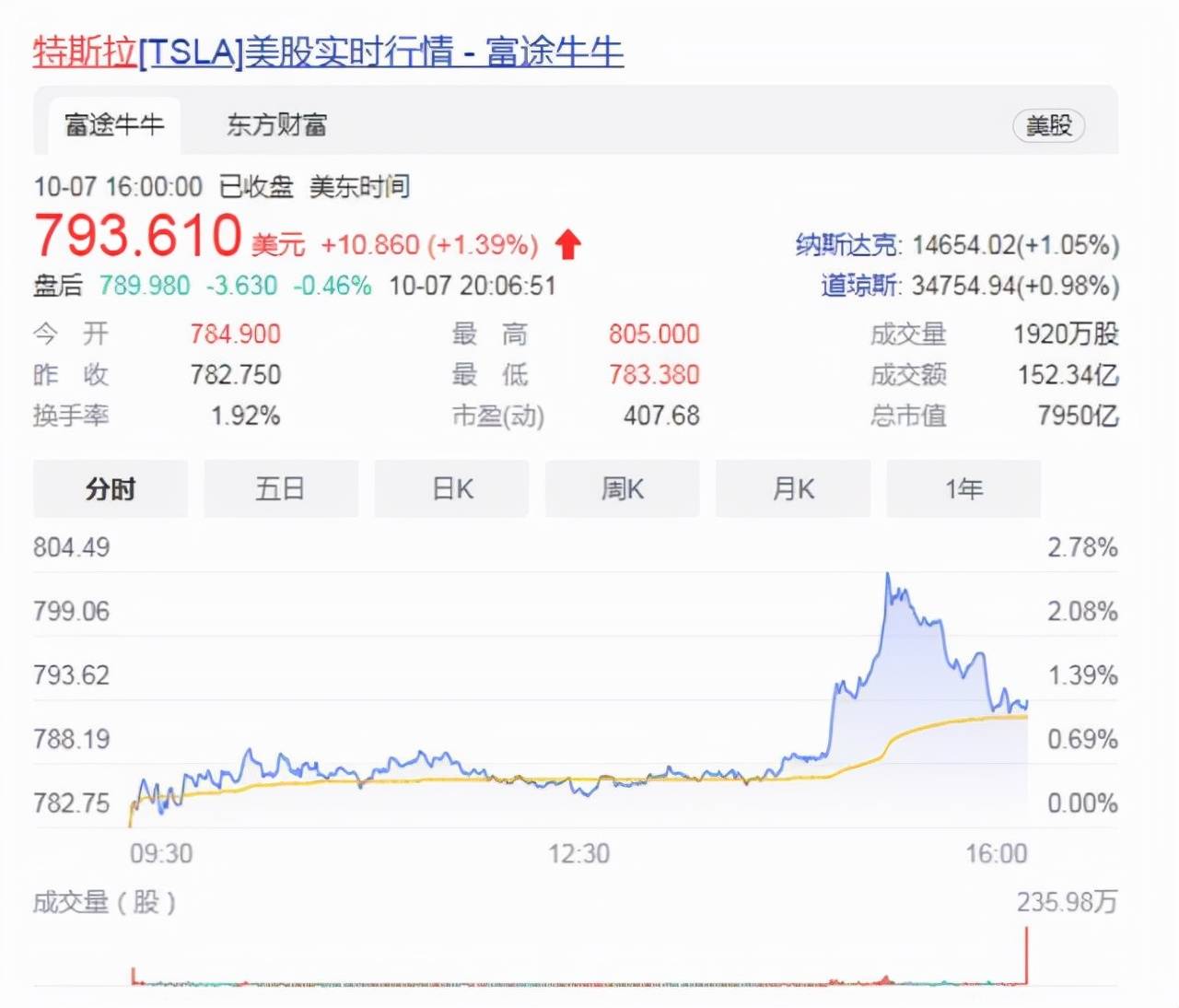The image size is (1179, 1008).
Task: Click the 2.78% y-axis percent label
Action: tap(1082, 547)
